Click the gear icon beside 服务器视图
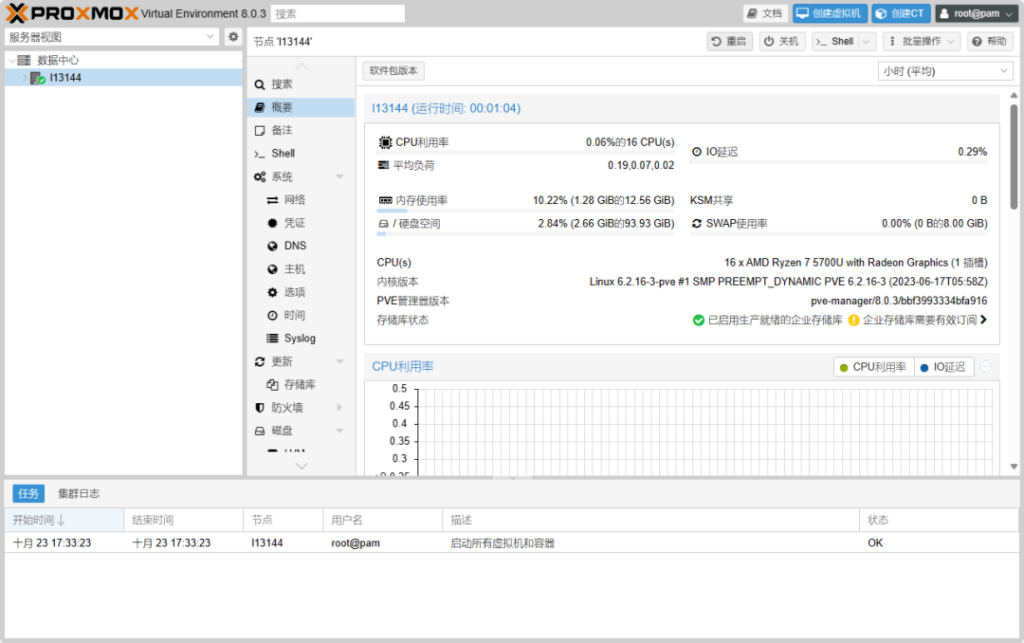 click(x=233, y=37)
